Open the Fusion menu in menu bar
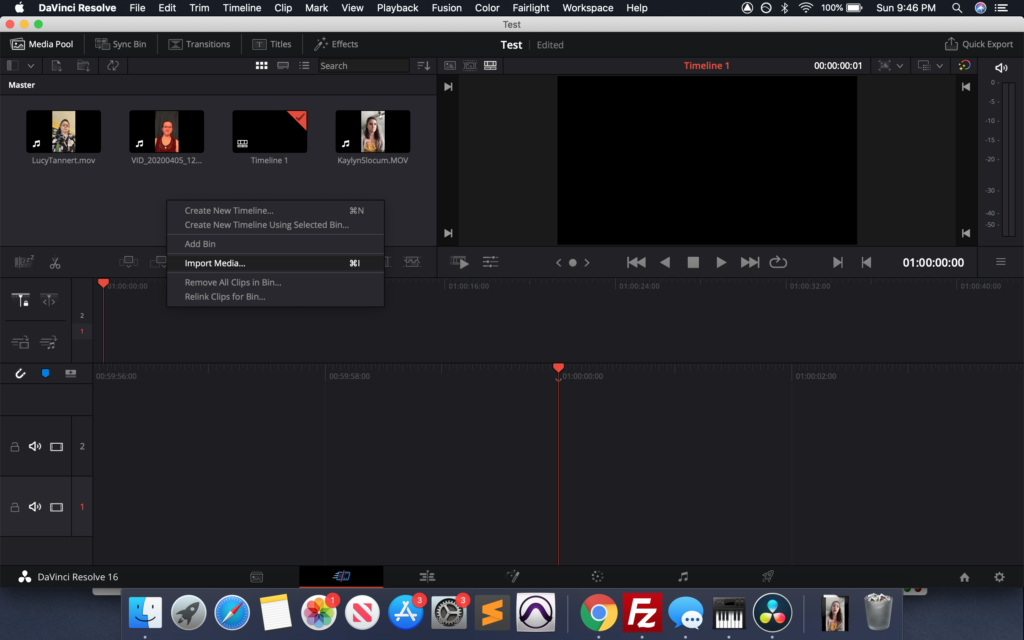Image resolution: width=1024 pixels, height=640 pixels. tap(446, 8)
